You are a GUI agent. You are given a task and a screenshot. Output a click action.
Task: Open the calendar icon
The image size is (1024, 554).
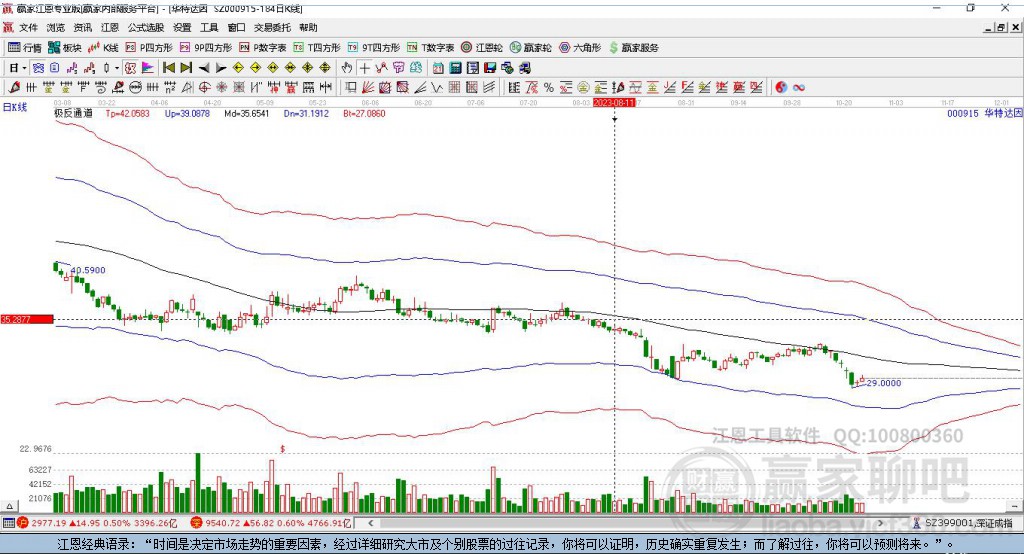[x=438, y=68]
